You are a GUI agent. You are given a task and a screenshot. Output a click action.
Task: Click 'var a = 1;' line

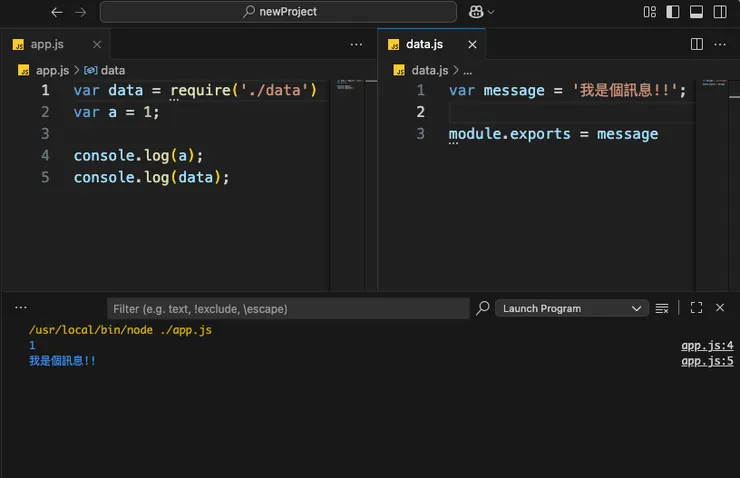click(117, 112)
